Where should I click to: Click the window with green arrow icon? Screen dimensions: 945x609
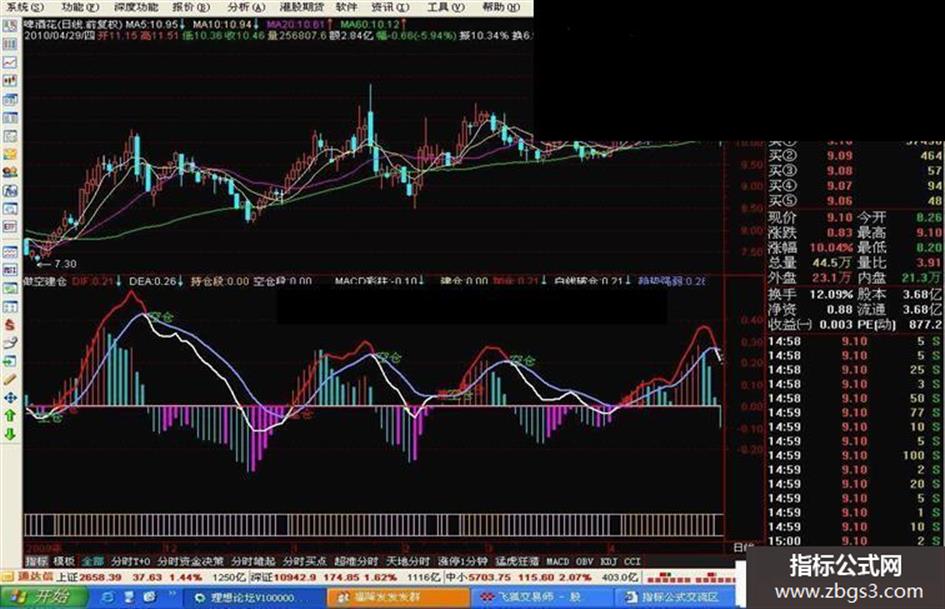tap(10, 361)
